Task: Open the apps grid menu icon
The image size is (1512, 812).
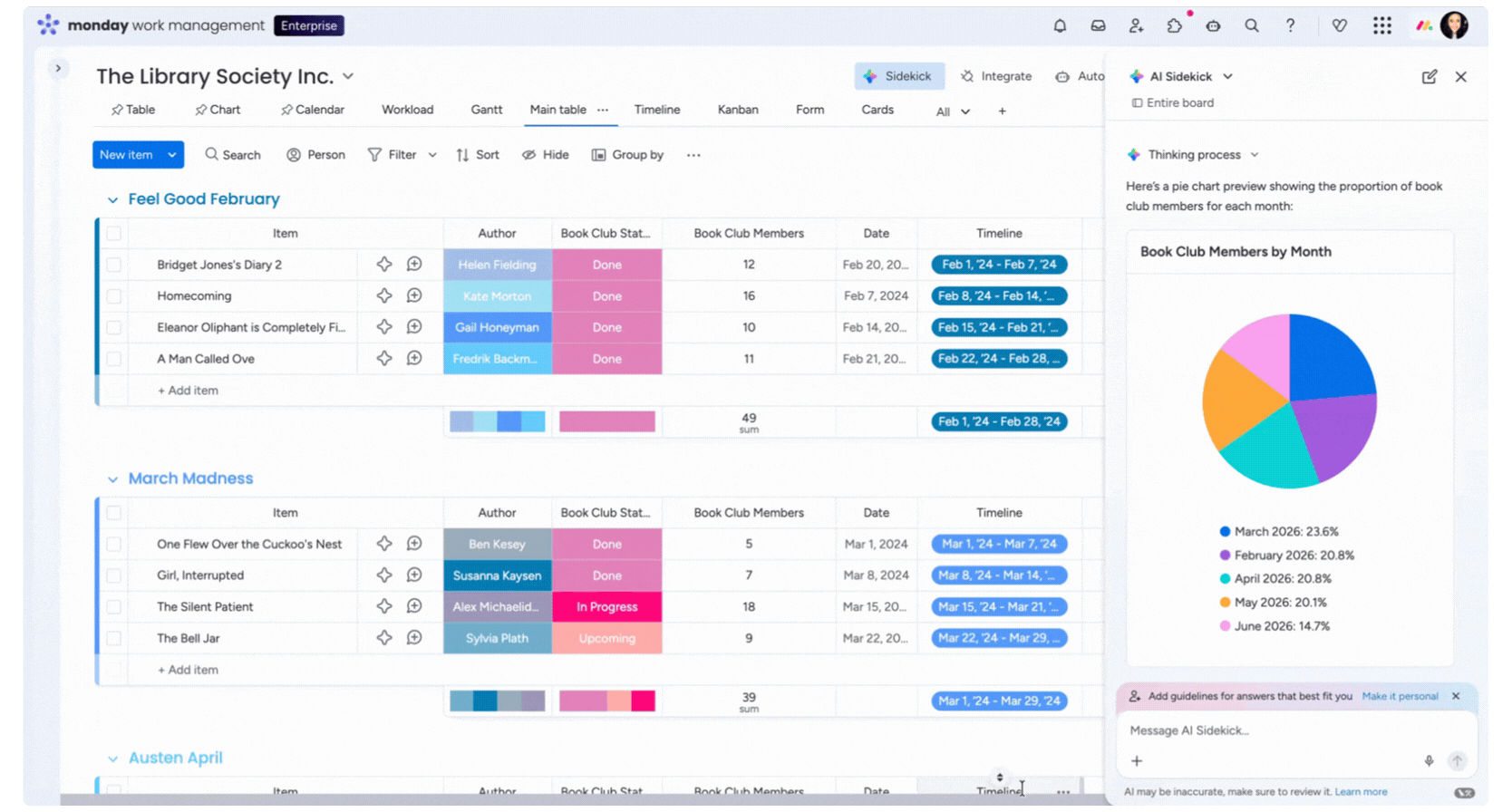Action: [x=1381, y=26]
